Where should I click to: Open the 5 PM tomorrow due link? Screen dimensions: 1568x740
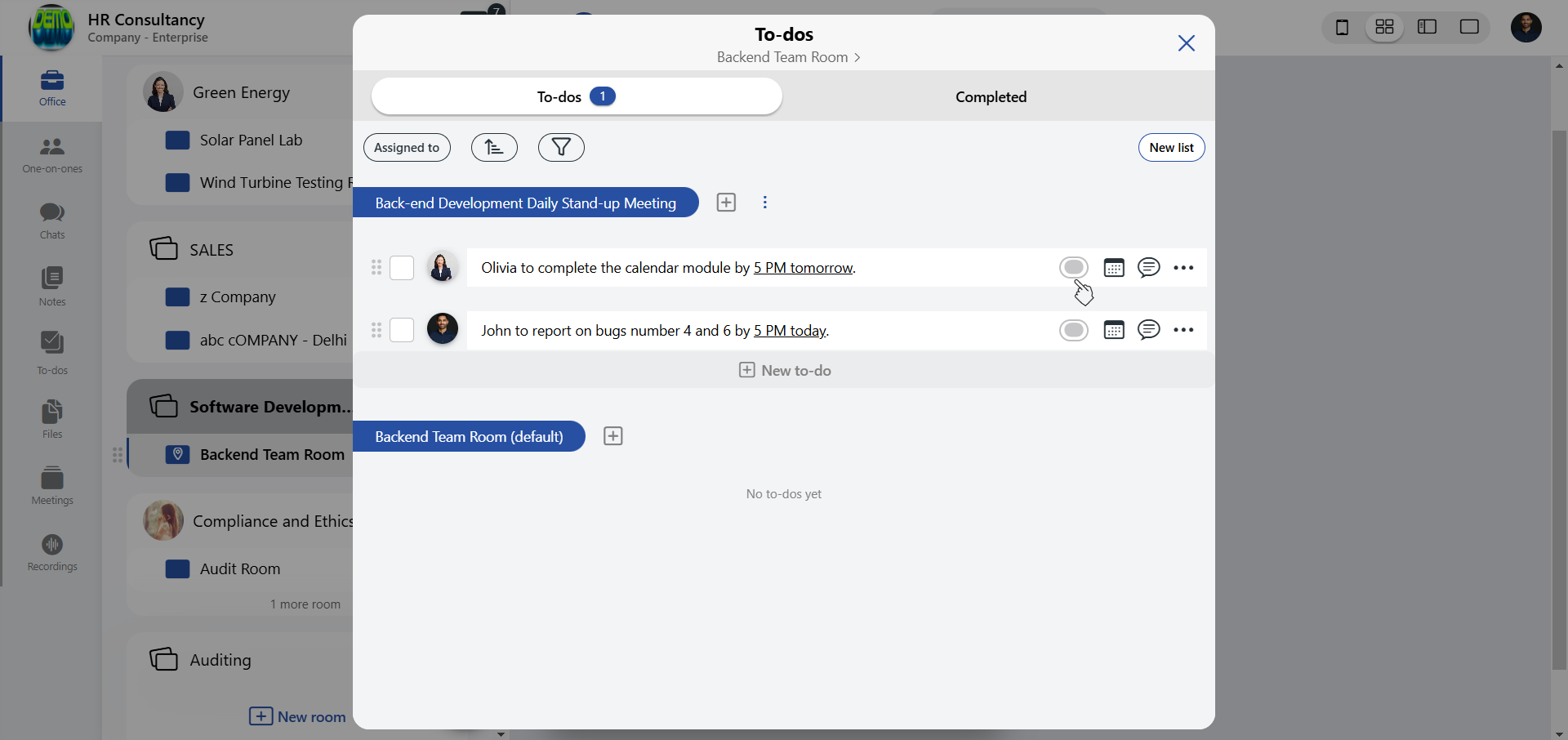tap(803, 268)
